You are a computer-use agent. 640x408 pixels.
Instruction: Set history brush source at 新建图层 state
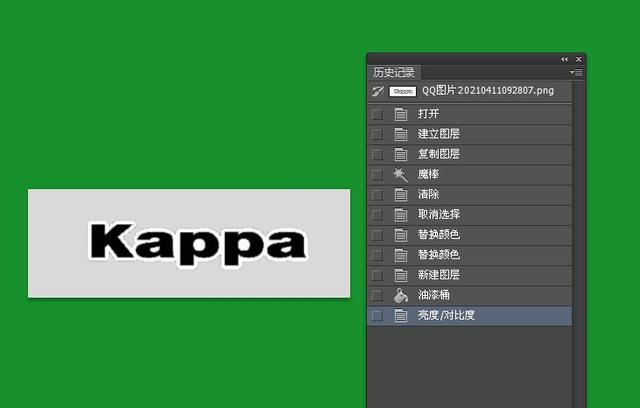(377, 275)
